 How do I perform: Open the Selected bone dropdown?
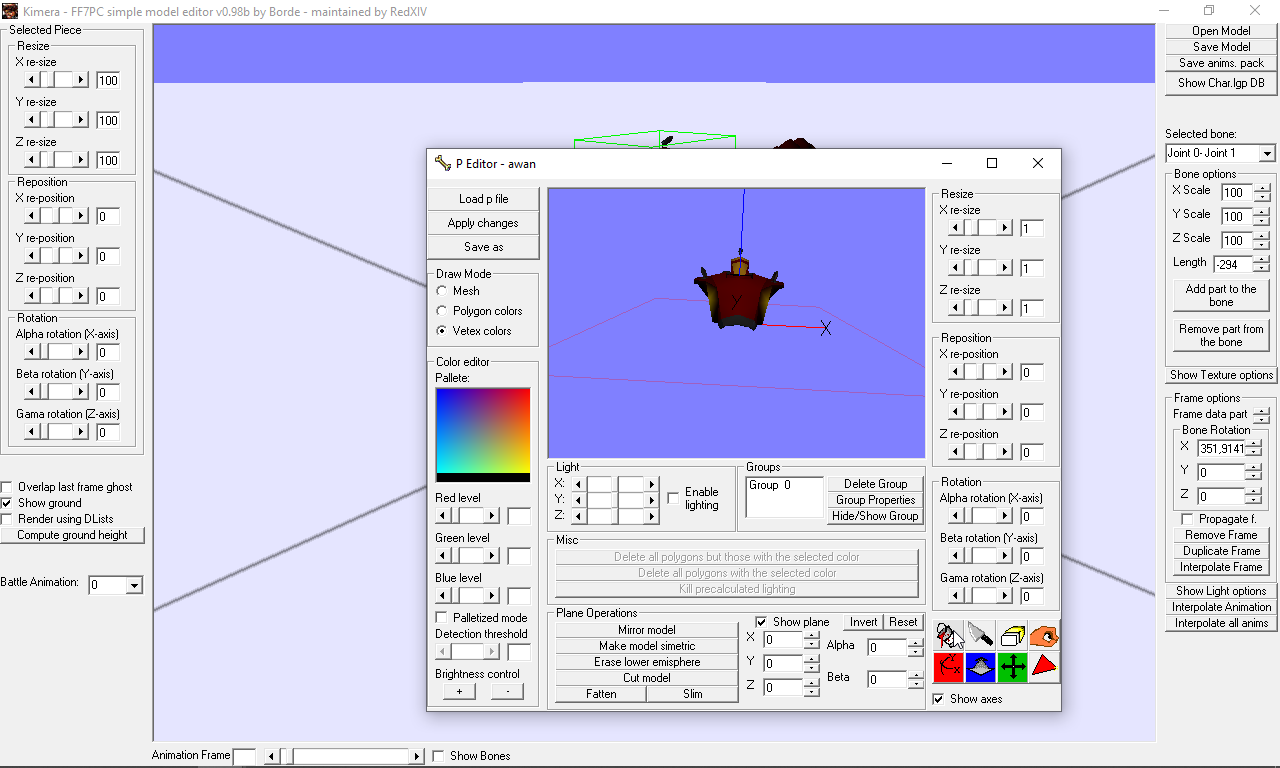[1267, 153]
